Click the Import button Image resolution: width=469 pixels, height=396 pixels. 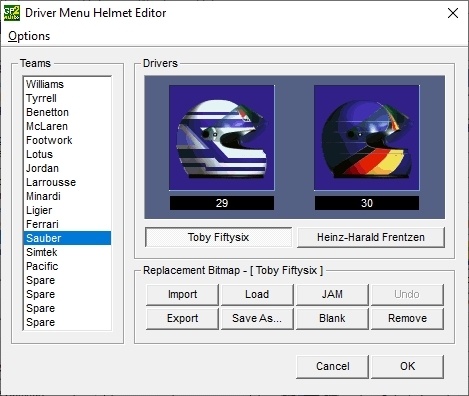point(182,295)
